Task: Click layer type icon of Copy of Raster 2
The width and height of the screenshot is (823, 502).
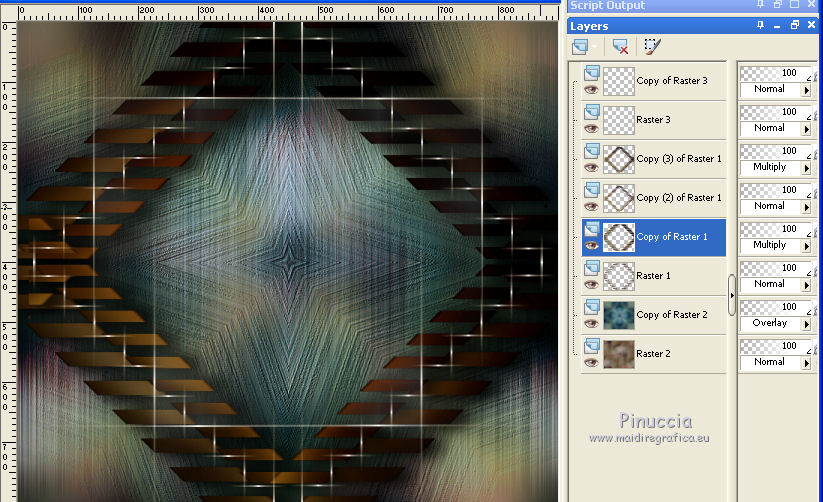Action: point(591,306)
